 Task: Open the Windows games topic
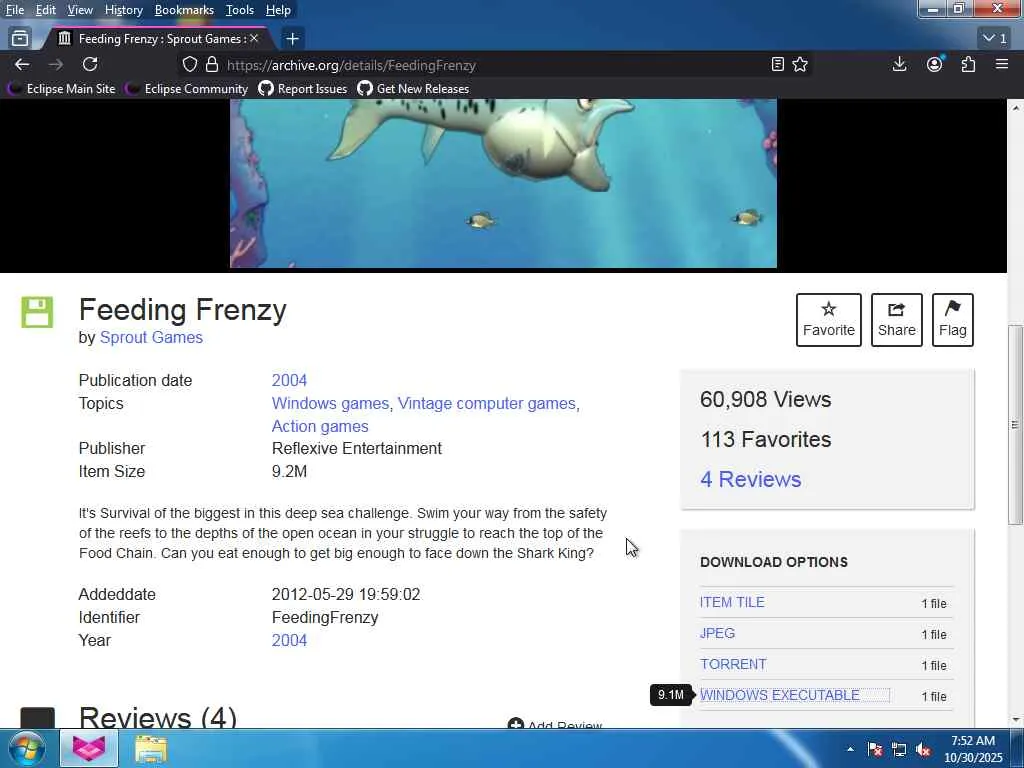[x=330, y=404]
